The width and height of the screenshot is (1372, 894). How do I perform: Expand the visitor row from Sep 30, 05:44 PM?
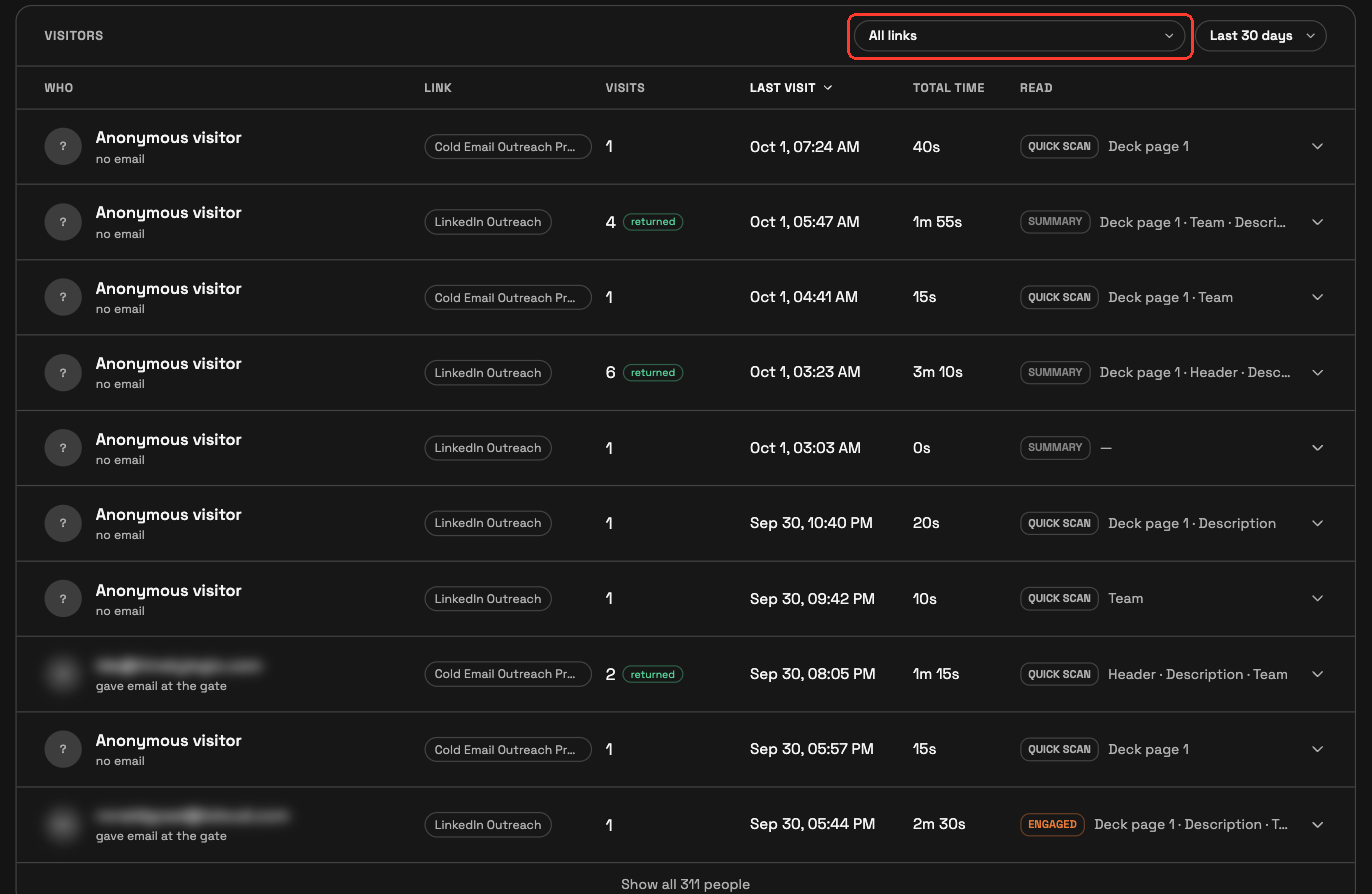1317,825
